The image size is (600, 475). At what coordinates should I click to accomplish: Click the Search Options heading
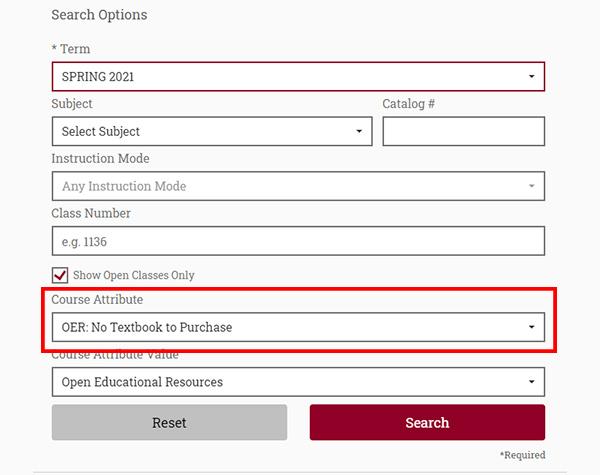[99, 15]
